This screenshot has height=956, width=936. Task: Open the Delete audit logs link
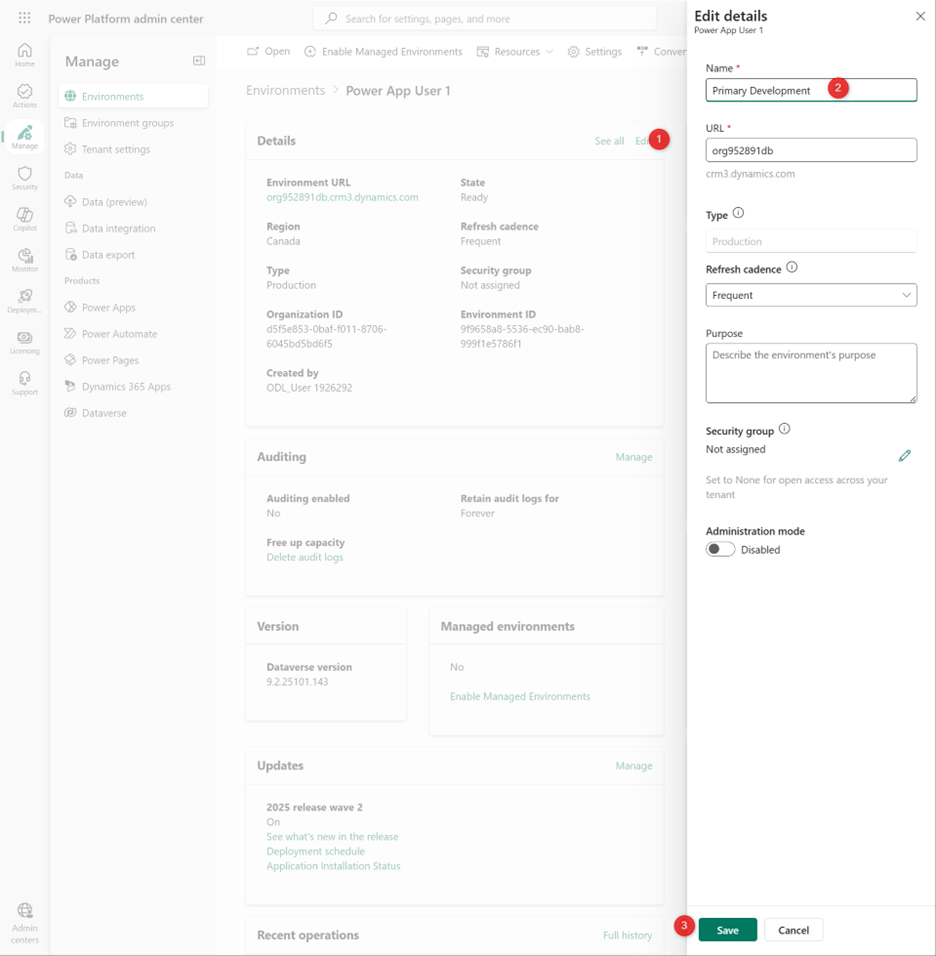[x=304, y=557]
